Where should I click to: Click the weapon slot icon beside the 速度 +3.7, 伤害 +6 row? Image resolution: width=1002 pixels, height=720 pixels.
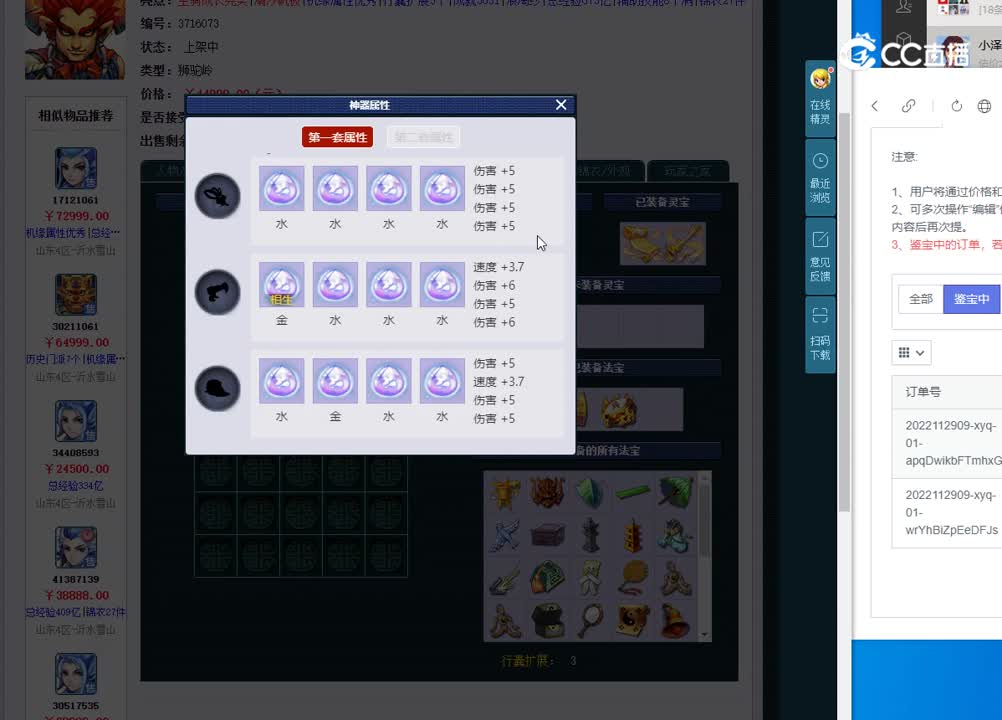click(x=218, y=293)
